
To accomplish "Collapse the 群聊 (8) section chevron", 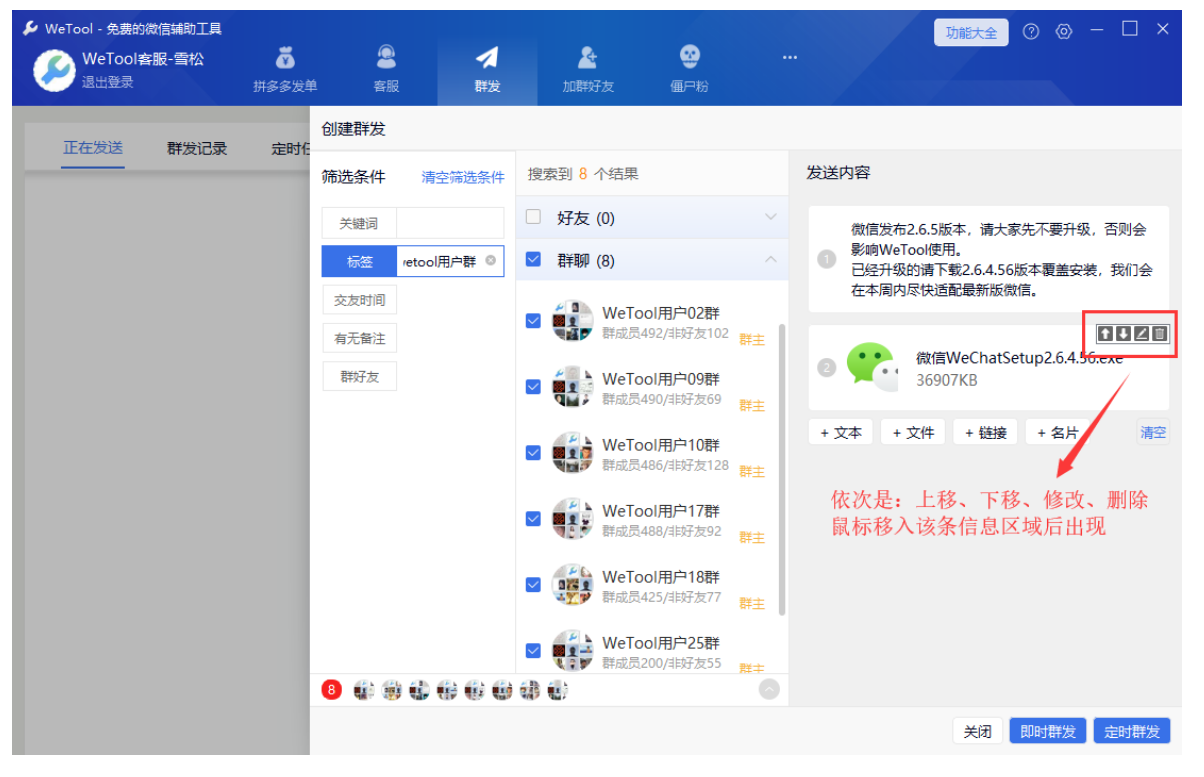I will click(770, 260).
